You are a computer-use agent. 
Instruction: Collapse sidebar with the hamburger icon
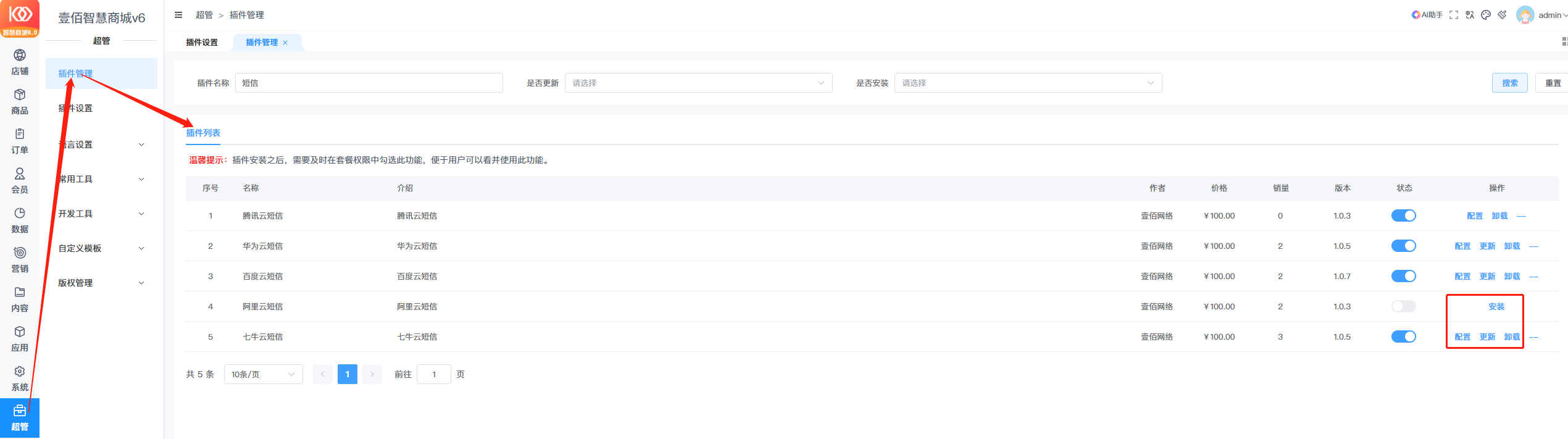pos(178,15)
